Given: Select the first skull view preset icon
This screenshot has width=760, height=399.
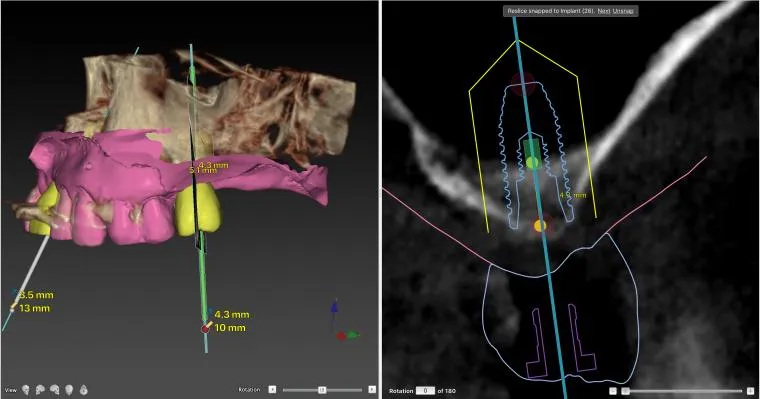Looking at the screenshot, I should point(26,389).
